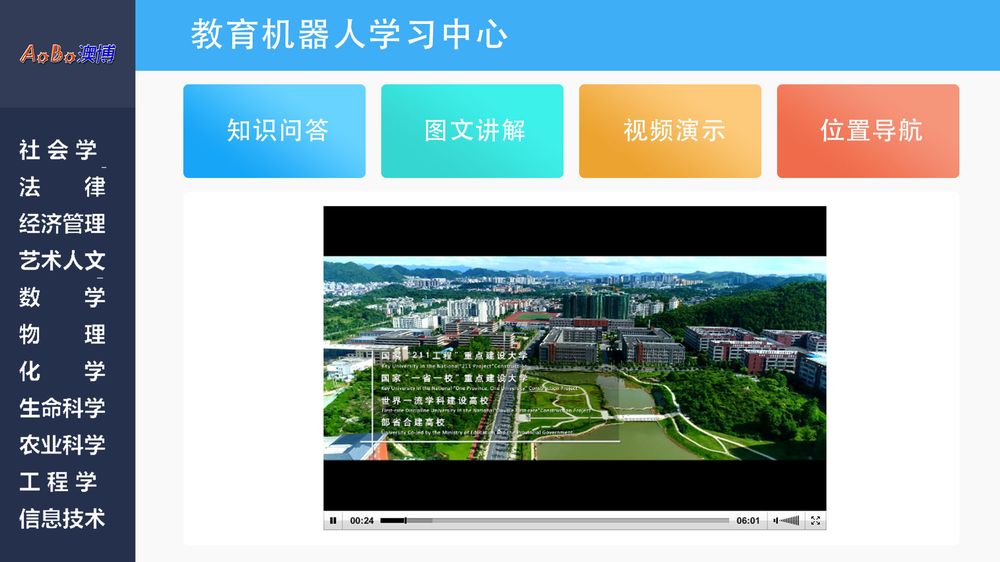Open the 艺术人文 category
The image size is (1000, 562).
tap(62, 261)
